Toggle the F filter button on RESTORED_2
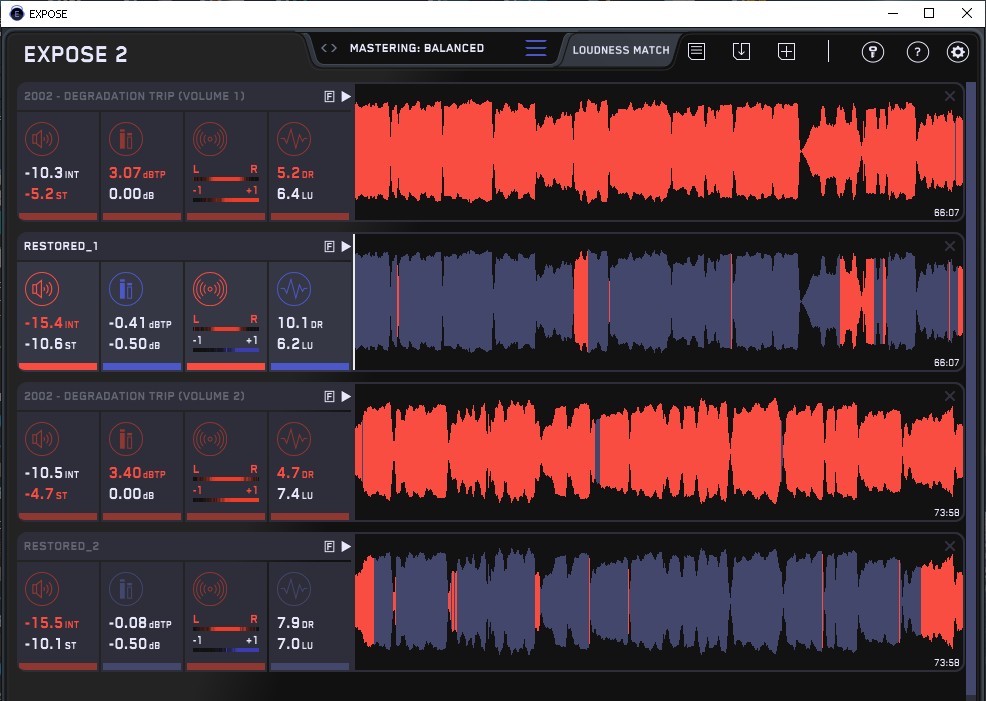The width and height of the screenshot is (986, 701). pyautogui.click(x=329, y=547)
